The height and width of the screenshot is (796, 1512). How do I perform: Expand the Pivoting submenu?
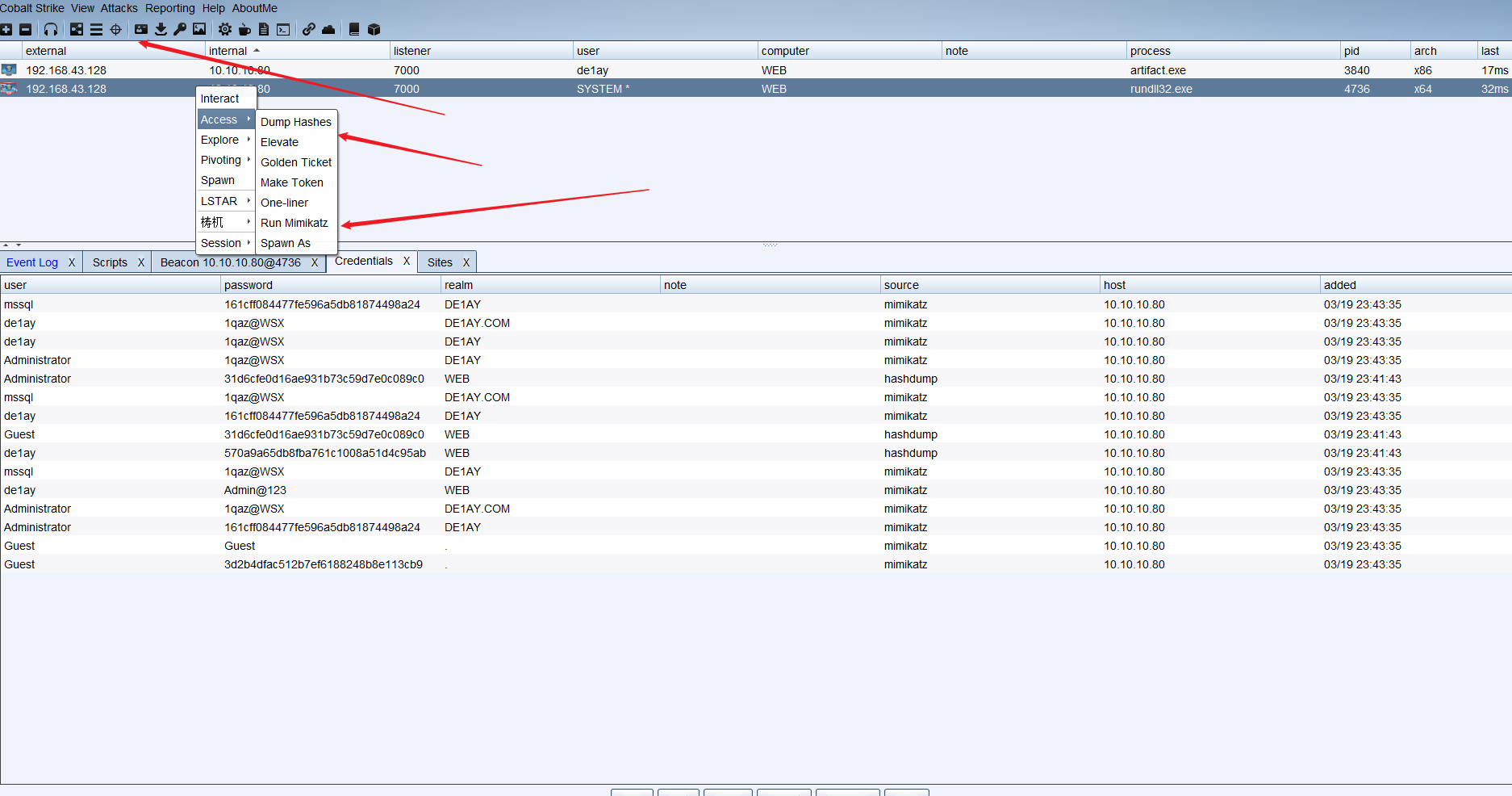(226, 160)
